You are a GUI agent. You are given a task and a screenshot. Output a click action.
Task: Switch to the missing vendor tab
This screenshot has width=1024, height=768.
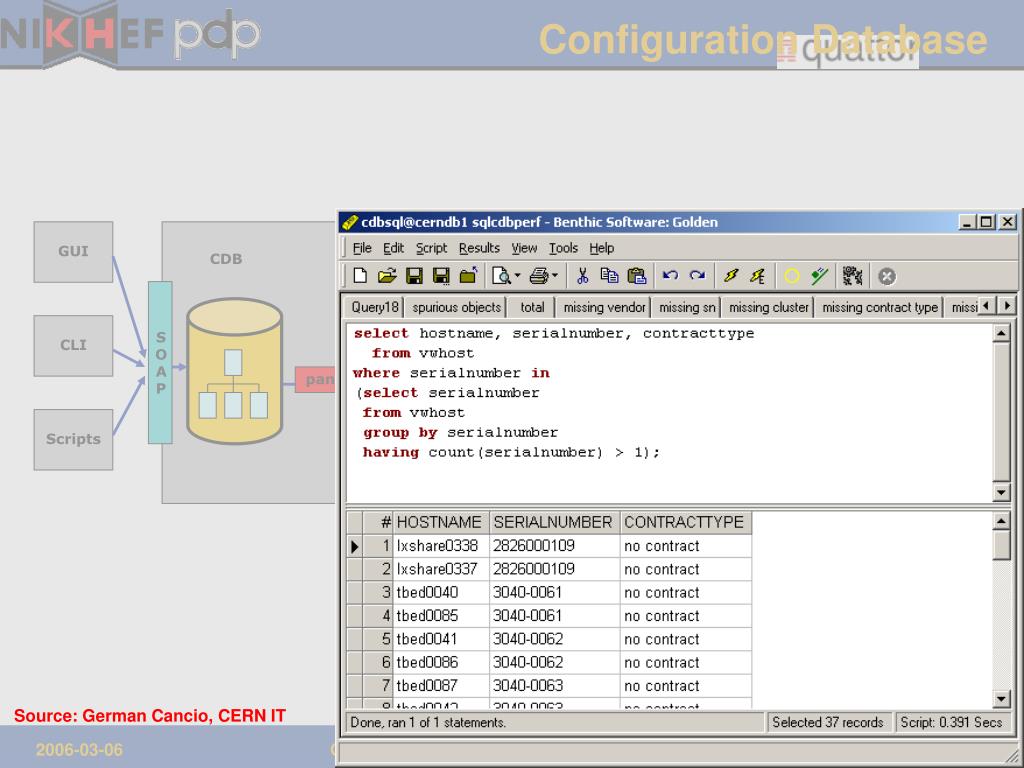coord(605,307)
